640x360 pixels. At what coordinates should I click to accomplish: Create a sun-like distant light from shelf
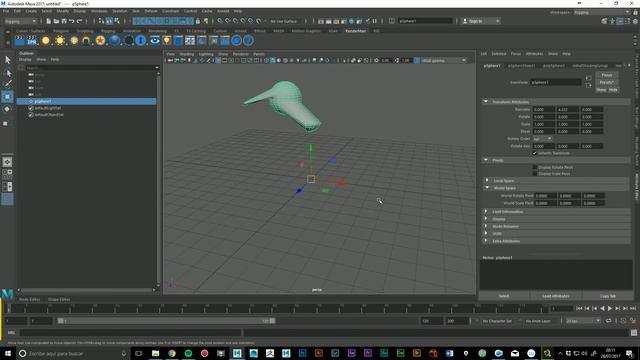coord(60,40)
